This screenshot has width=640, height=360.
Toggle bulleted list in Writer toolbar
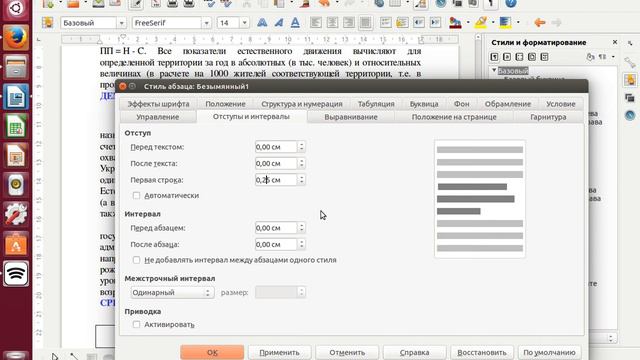[x=402, y=22]
